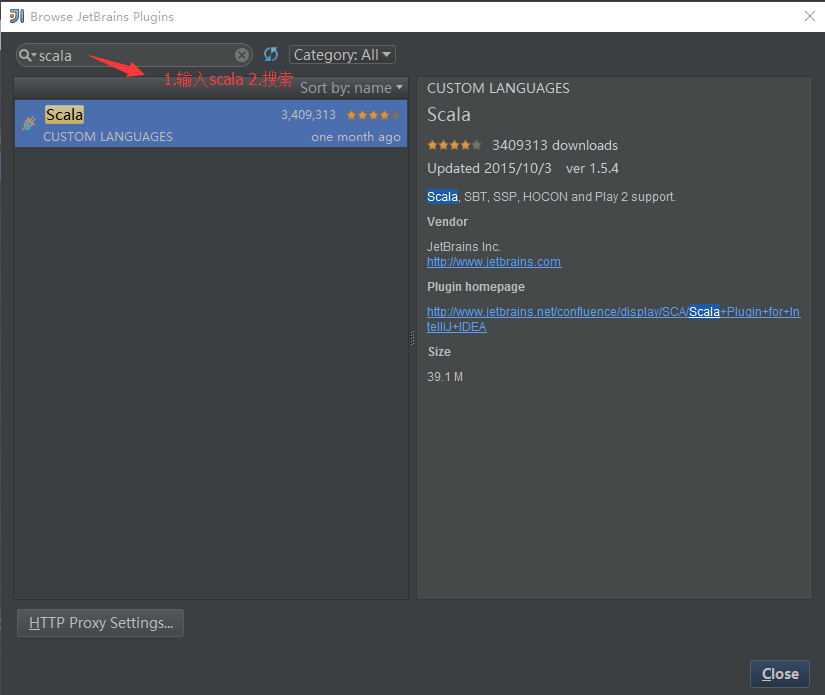Click 'JetBrains Inc.' vendor name
825x695 pixels.
click(464, 247)
